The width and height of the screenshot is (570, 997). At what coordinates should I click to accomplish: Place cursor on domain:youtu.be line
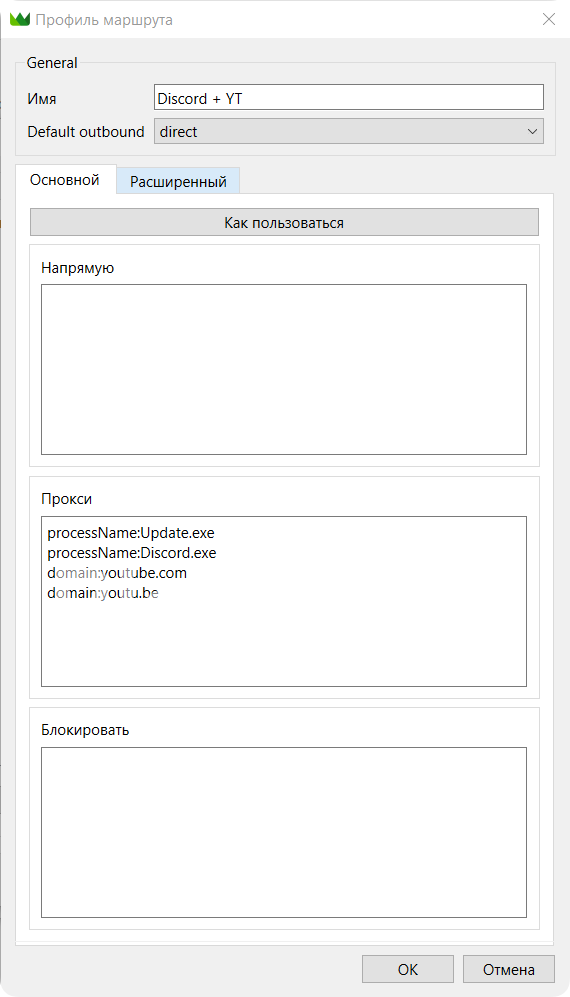(102, 594)
